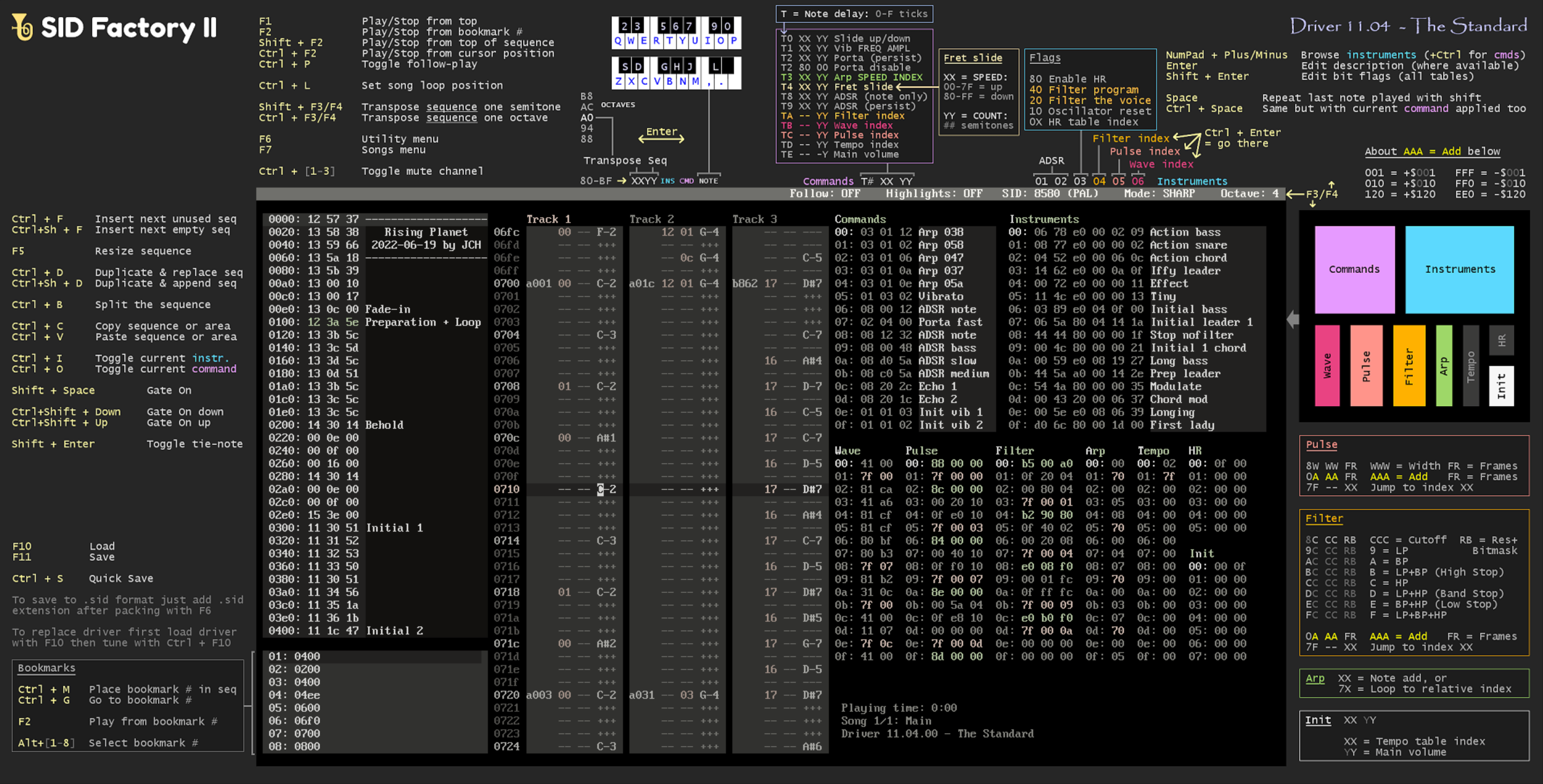Click note D#7 at row 0700 in Track 3
This screenshot has height=784, width=1543.
(812, 283)
